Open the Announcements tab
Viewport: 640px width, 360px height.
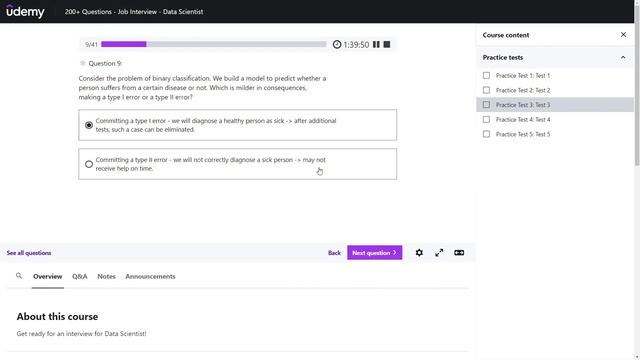150,276
